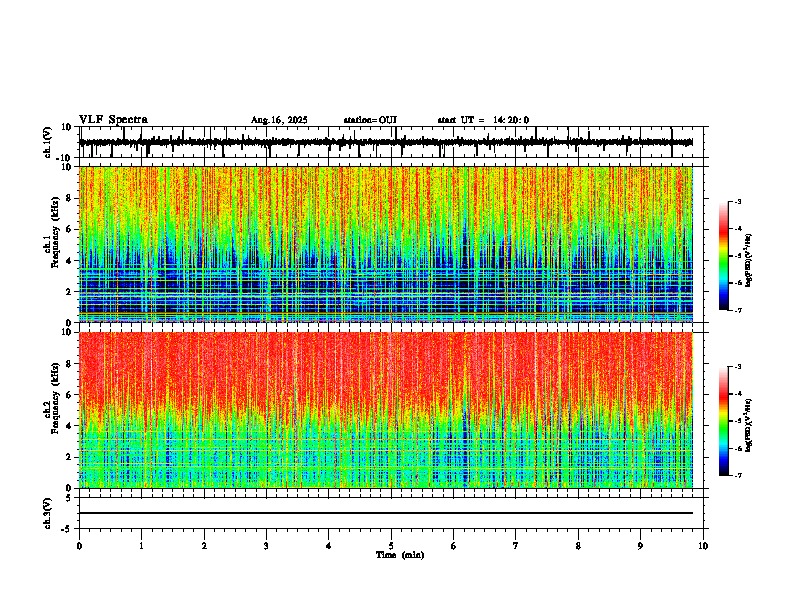Click the '6' tick on the time axis

point(454,546)
